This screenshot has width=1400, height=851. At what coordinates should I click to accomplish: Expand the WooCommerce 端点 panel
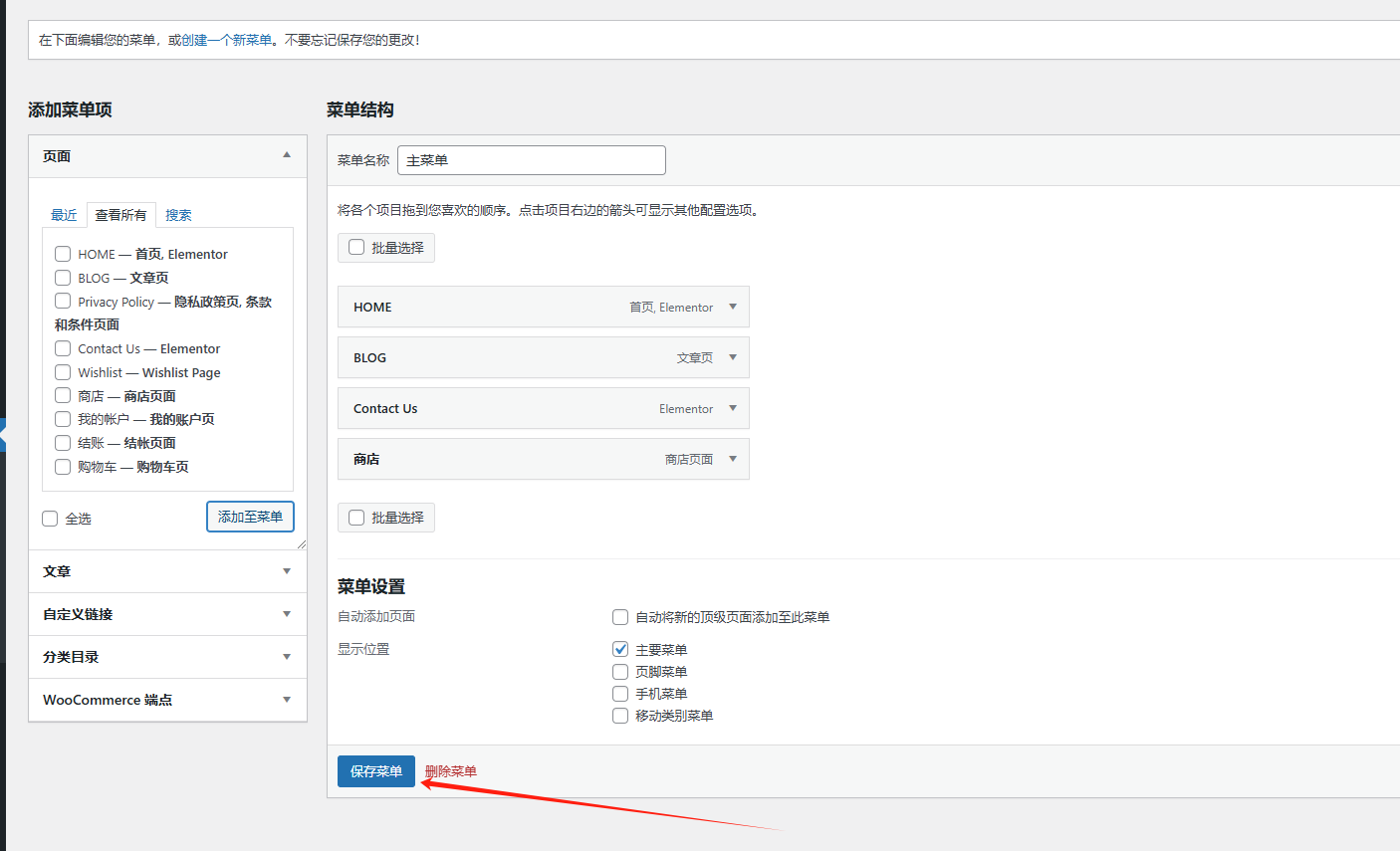coord(287,700)
